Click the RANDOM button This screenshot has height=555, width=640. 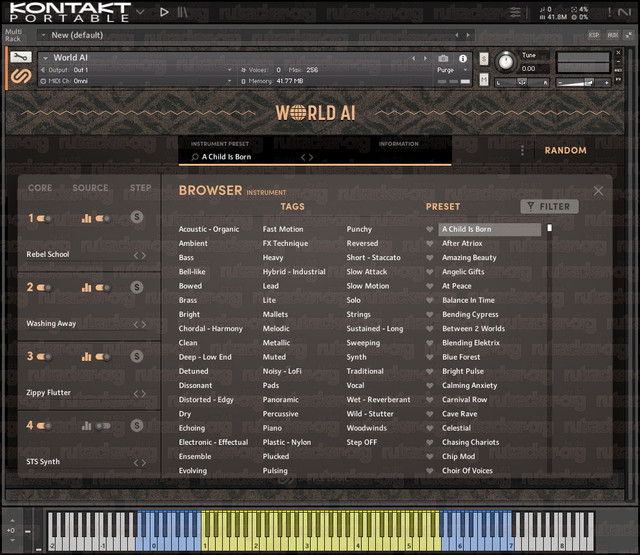565,150
